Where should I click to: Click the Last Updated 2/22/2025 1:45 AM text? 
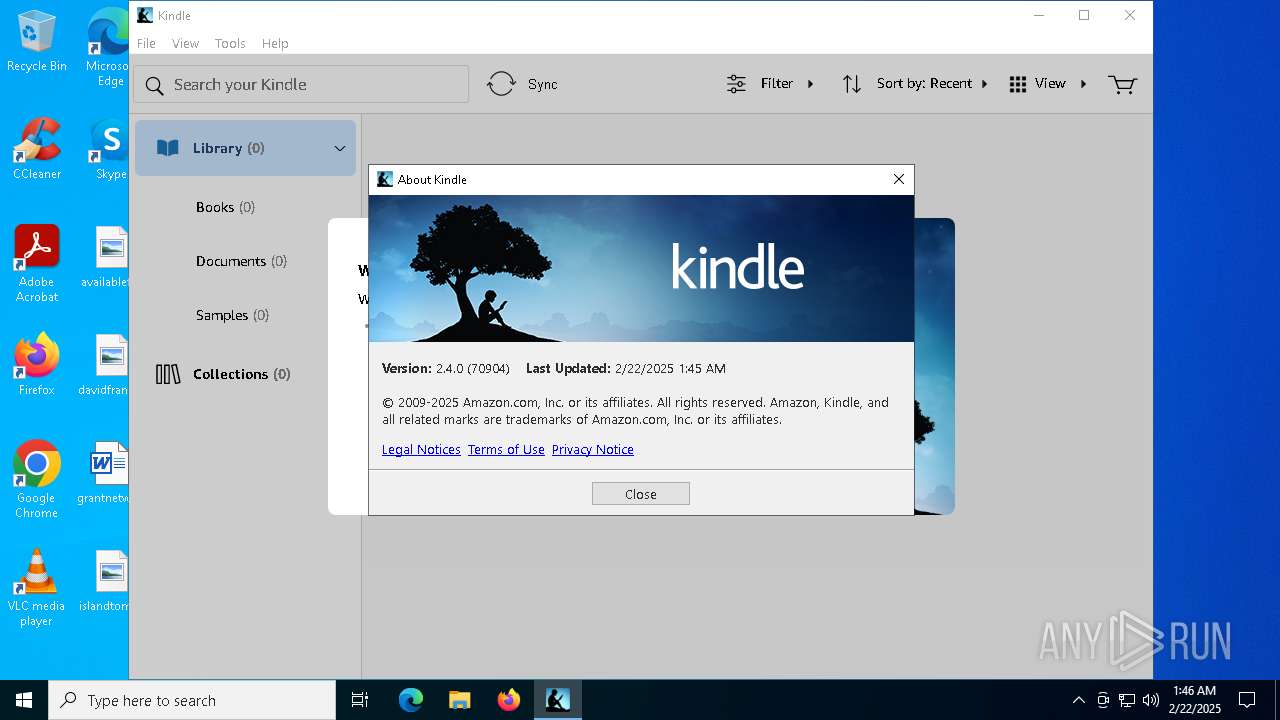[x=626, y=369]
